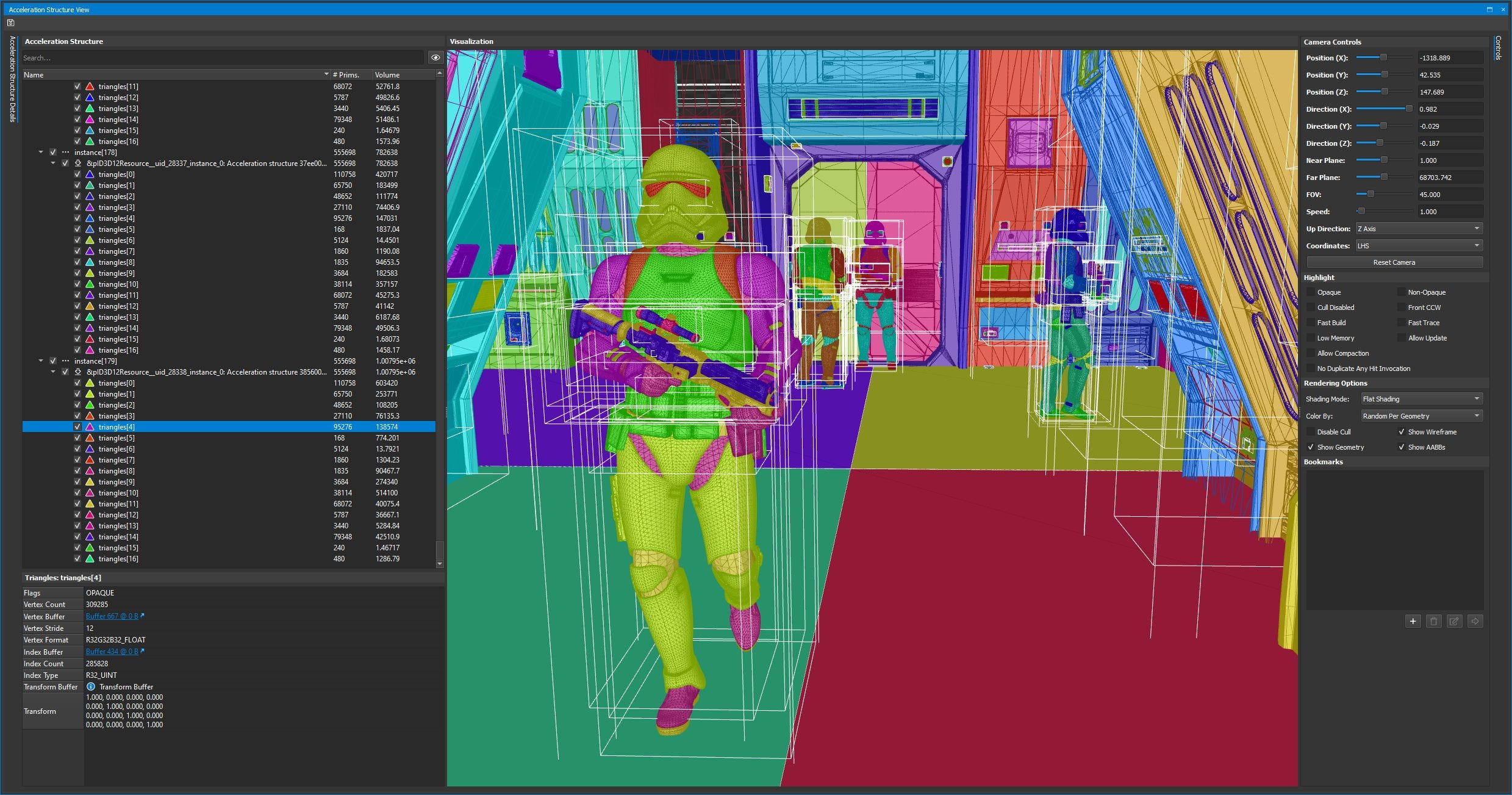Adjust the Position (X) slider

(x=1384, y=57)
